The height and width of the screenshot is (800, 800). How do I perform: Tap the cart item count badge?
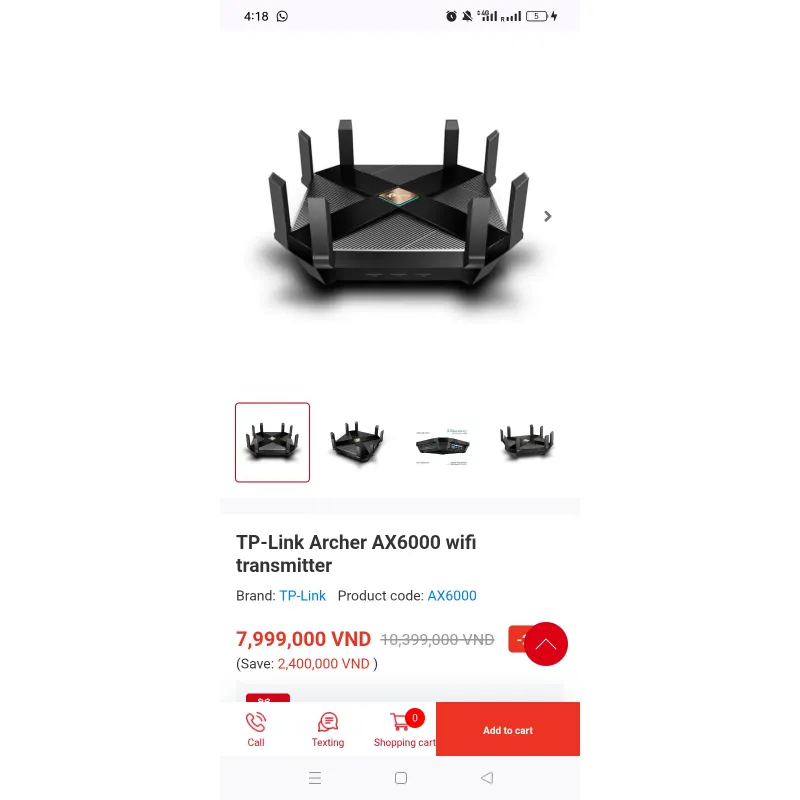(x=415, y=718)
